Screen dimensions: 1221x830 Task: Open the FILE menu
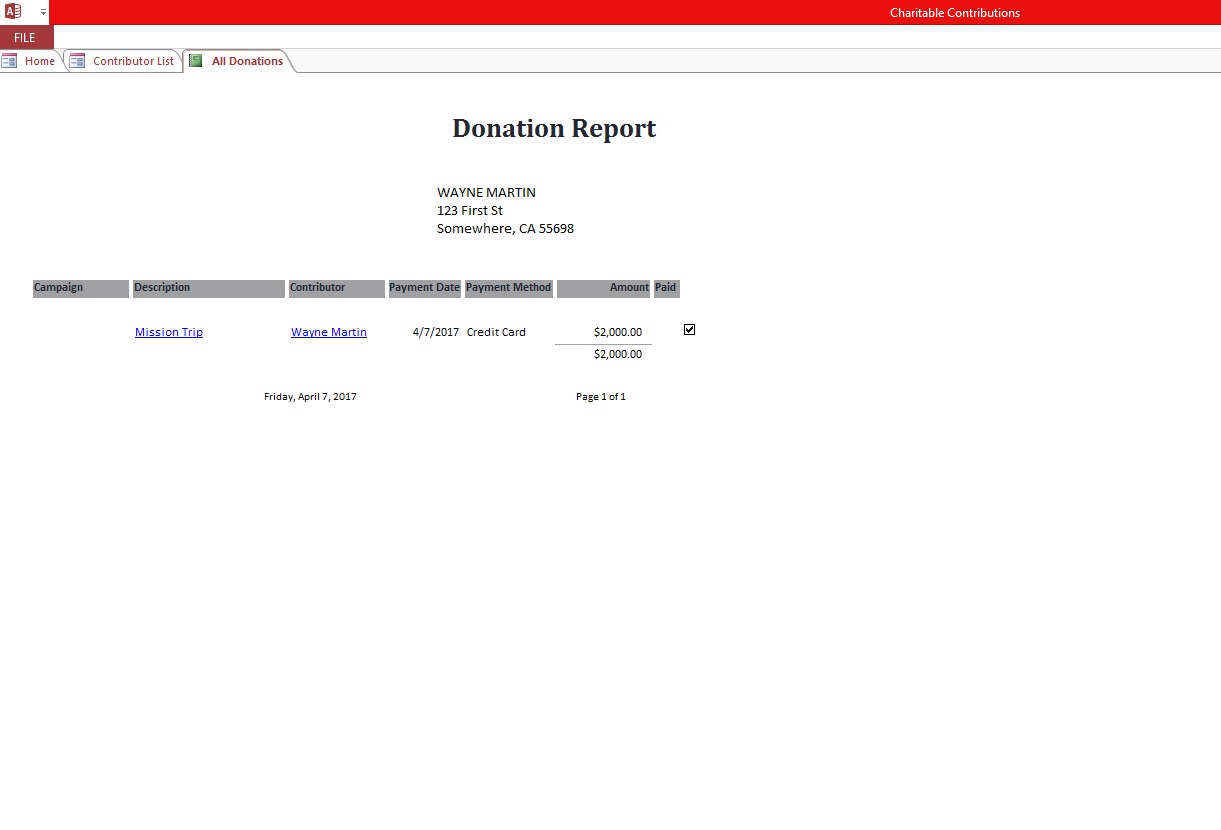pyautogui.click(x=25, y=37)
